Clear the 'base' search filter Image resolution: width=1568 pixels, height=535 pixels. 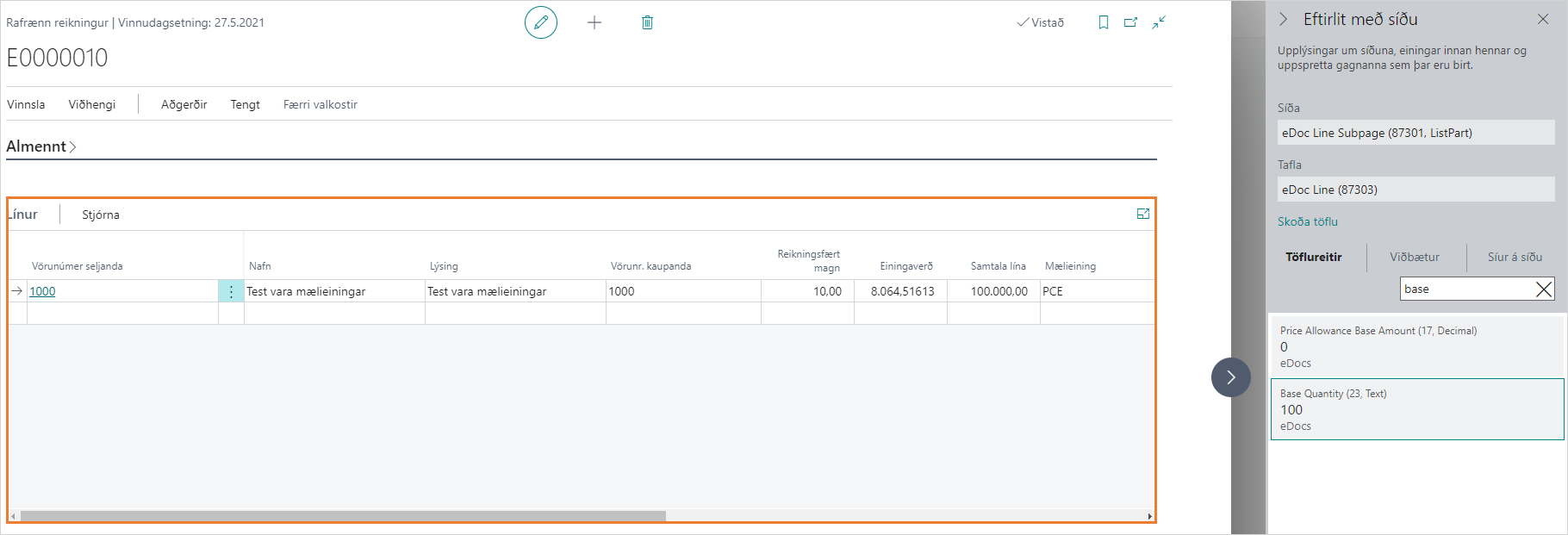tap(1544, 289)
